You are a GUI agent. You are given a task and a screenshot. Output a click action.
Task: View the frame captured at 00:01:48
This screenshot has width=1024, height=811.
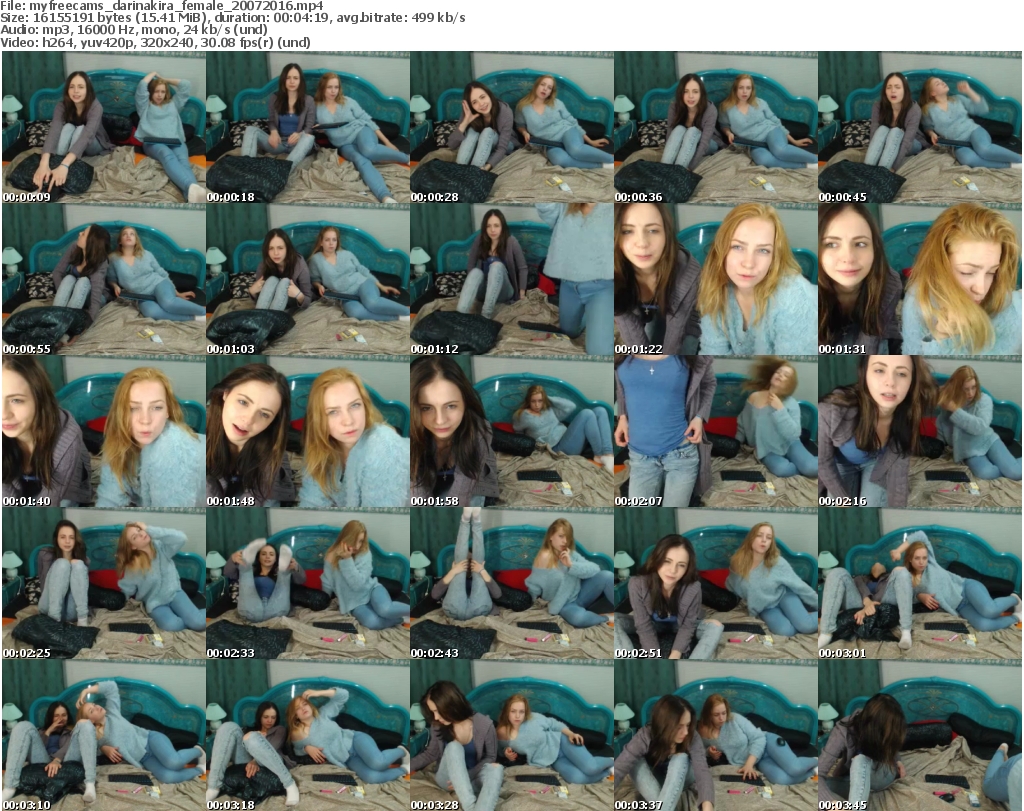(x=308, y=432)
